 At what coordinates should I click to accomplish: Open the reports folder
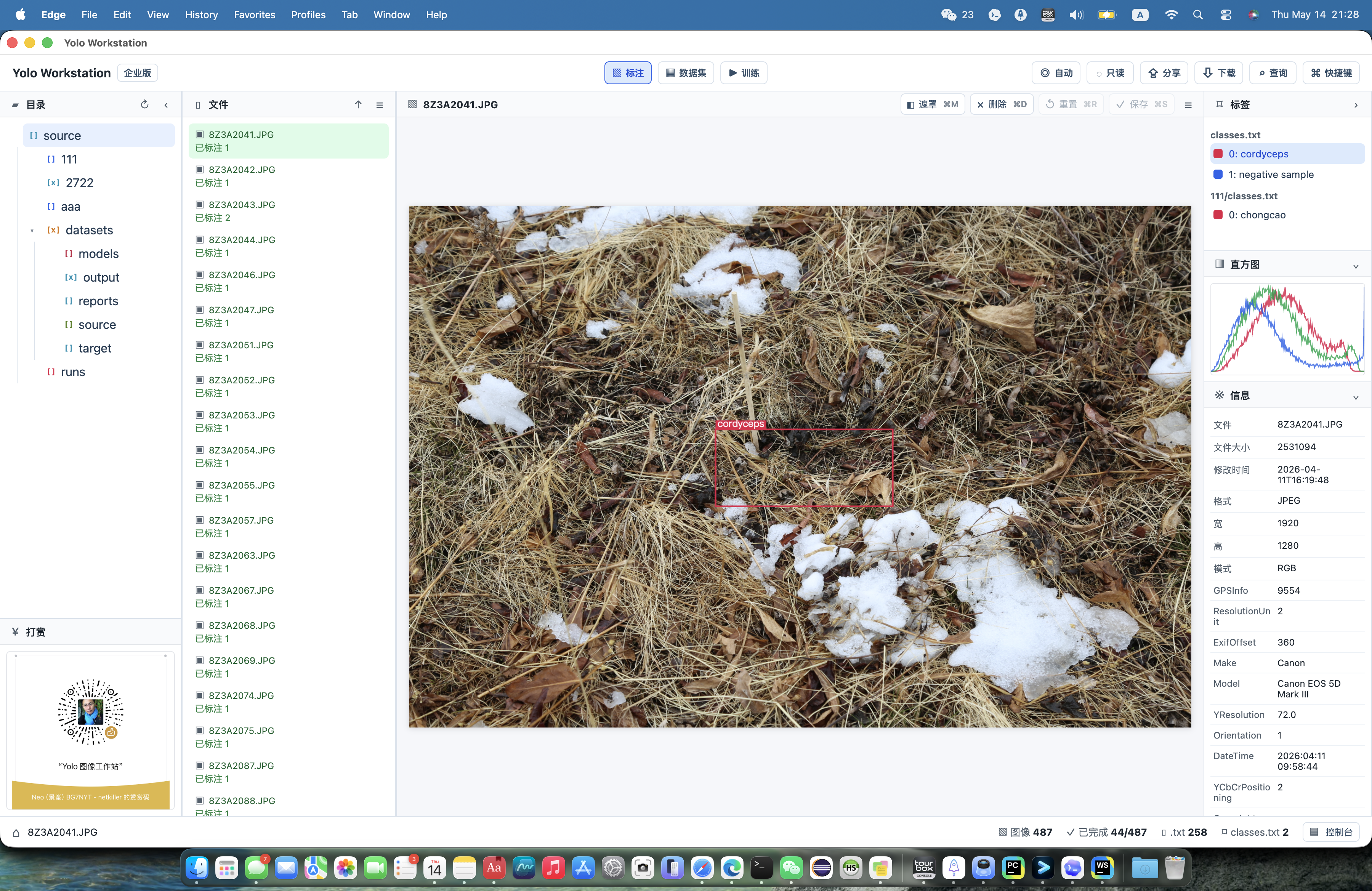coord(98,301)
